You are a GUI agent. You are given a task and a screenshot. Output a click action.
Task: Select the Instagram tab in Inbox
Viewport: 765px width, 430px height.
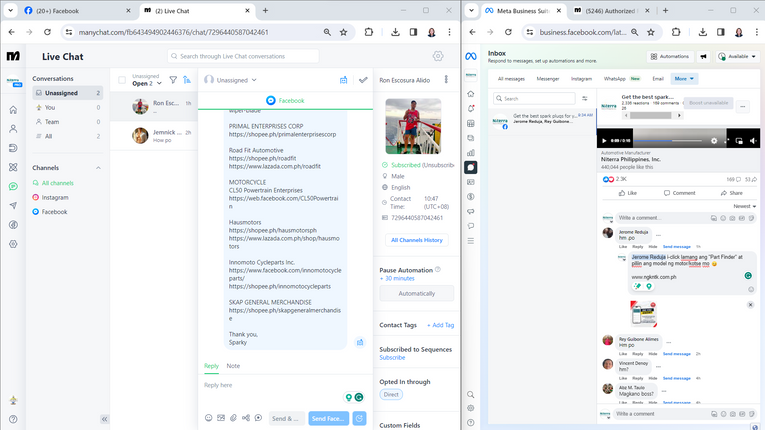581,79
